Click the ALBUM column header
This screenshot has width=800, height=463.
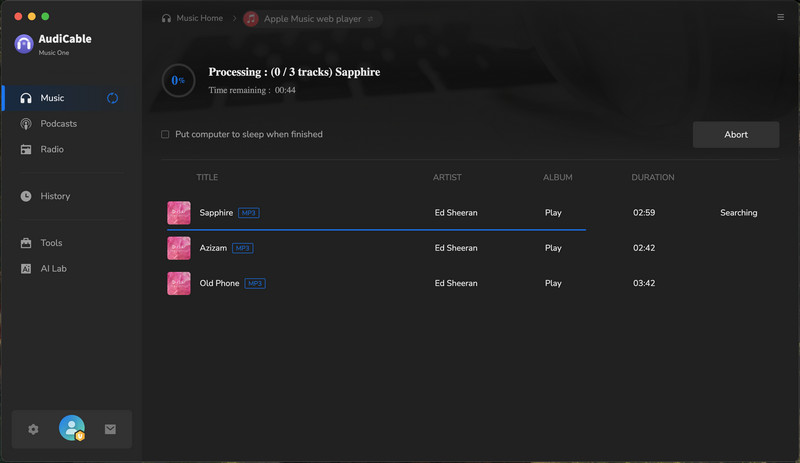558,177
